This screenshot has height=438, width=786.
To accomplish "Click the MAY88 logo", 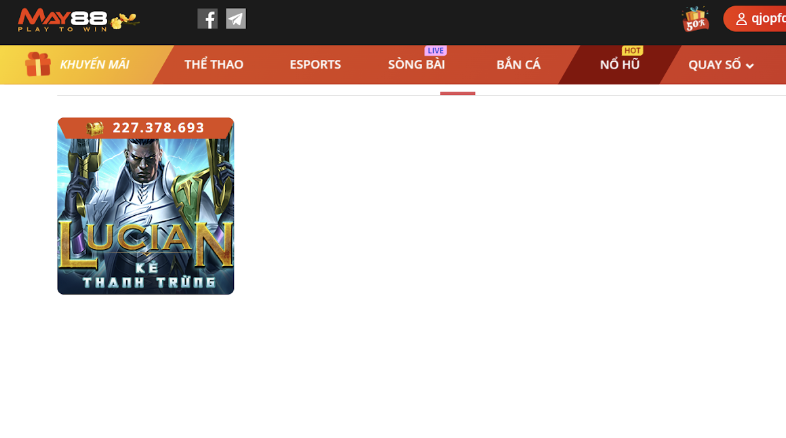I will point(76,19).
